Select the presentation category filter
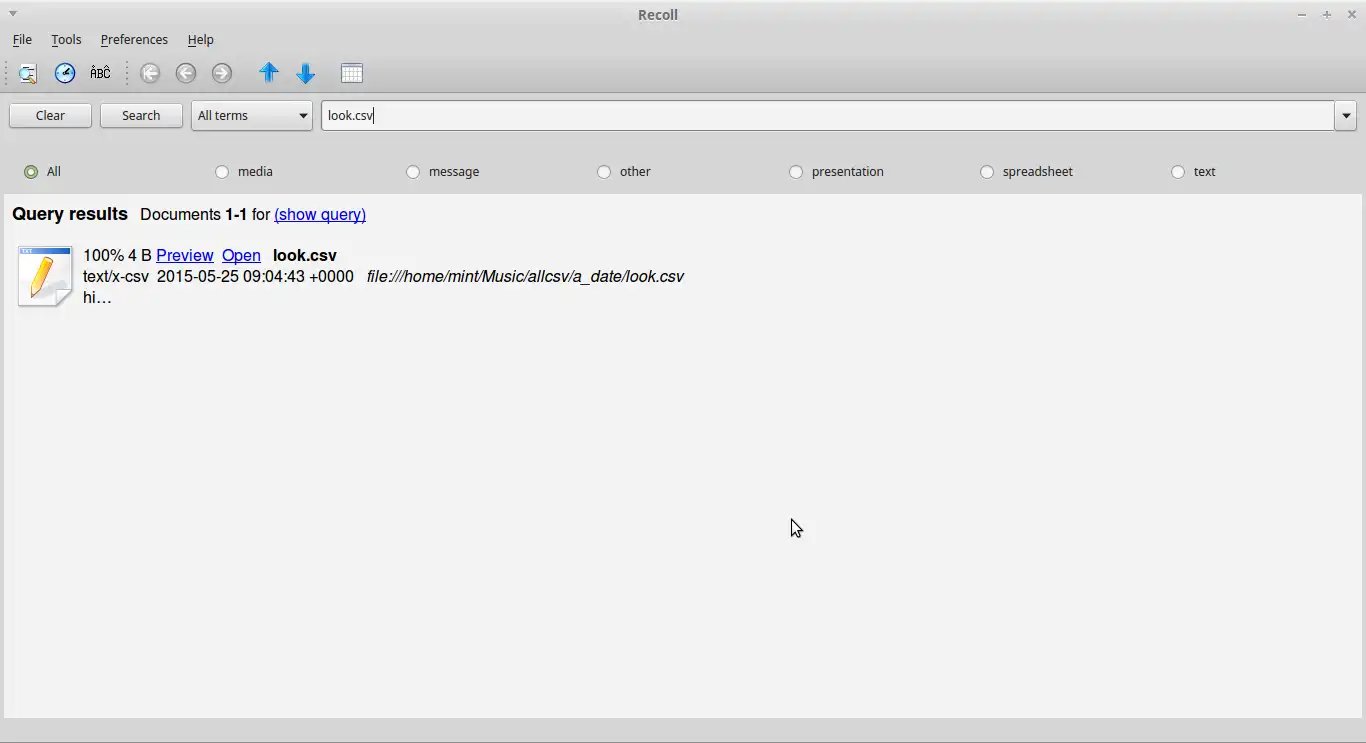This screenshot has height=743, width=1366. pyautogui.click(x=837, y=172)
